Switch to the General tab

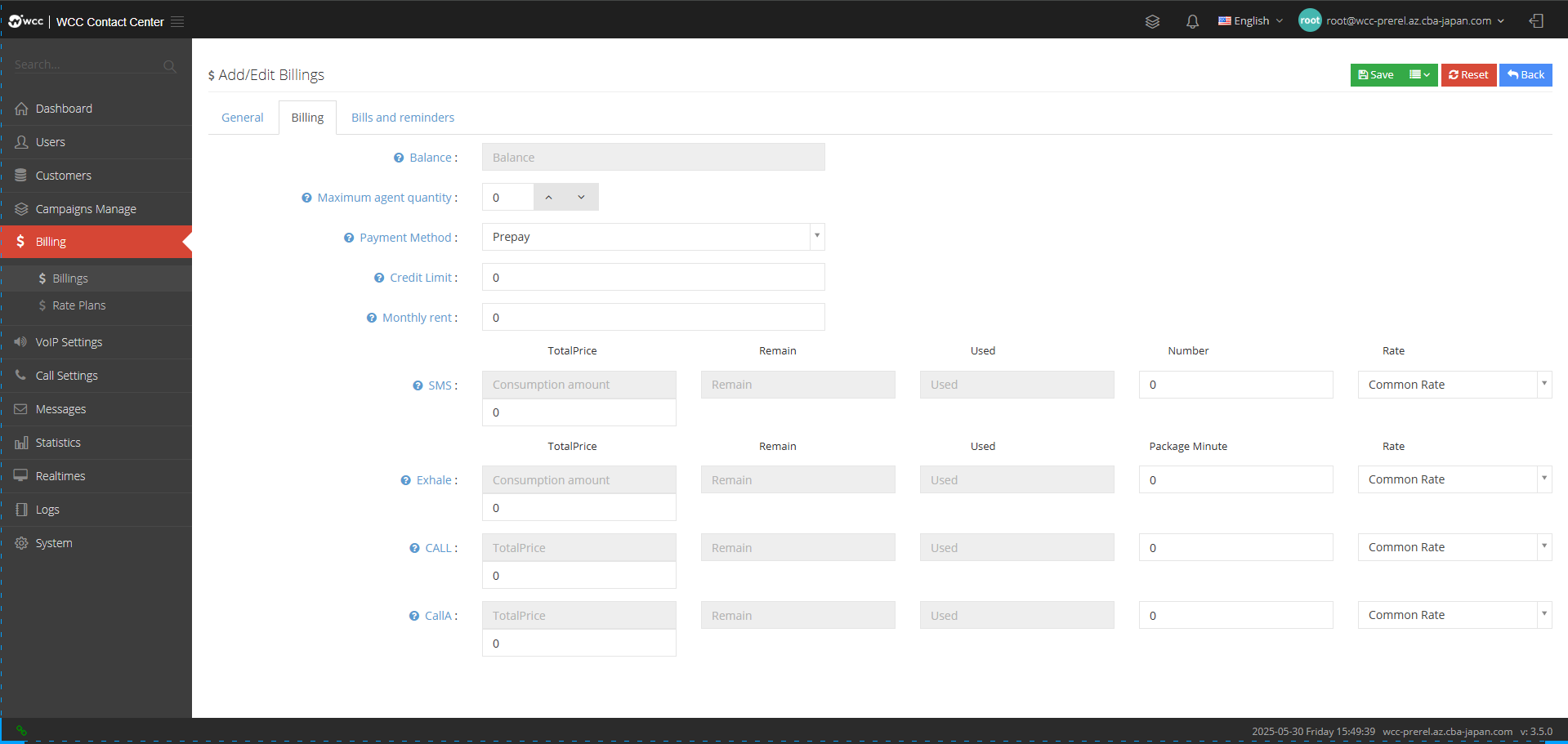pyautogui.click(x=243, y=118)
